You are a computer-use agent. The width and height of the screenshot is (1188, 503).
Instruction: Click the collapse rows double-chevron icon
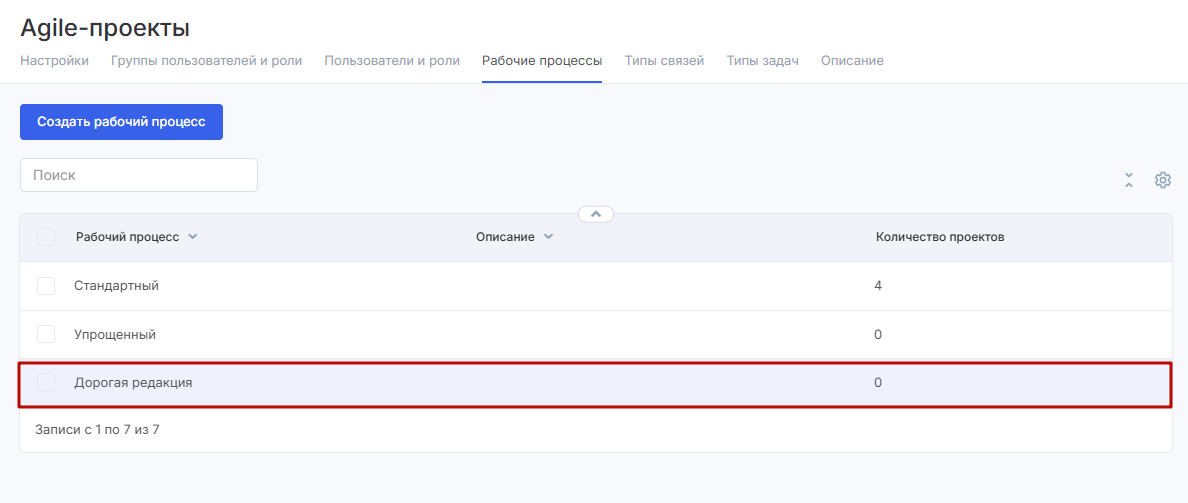pos(1129,180)
